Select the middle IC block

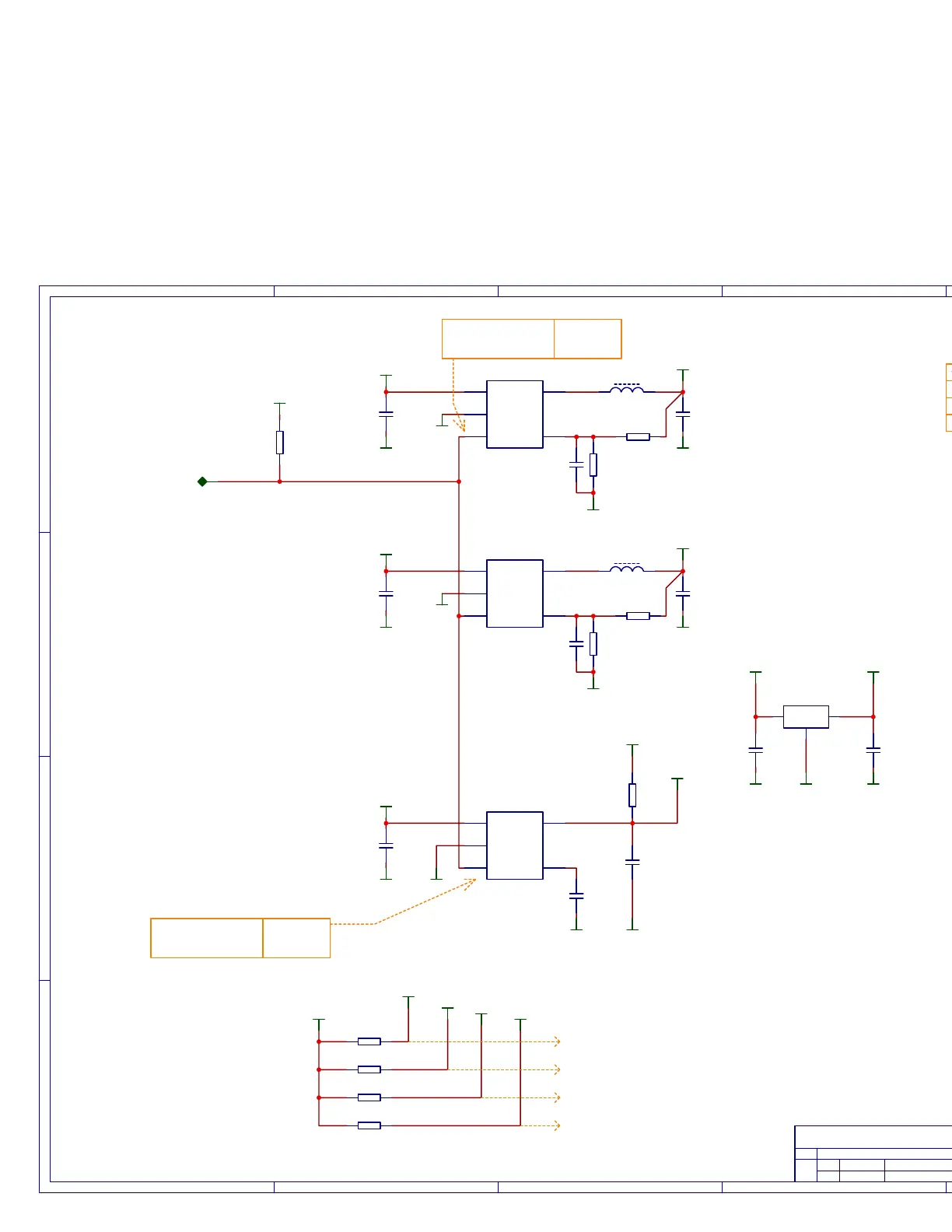pyautogui.click(x=515, y=593)
